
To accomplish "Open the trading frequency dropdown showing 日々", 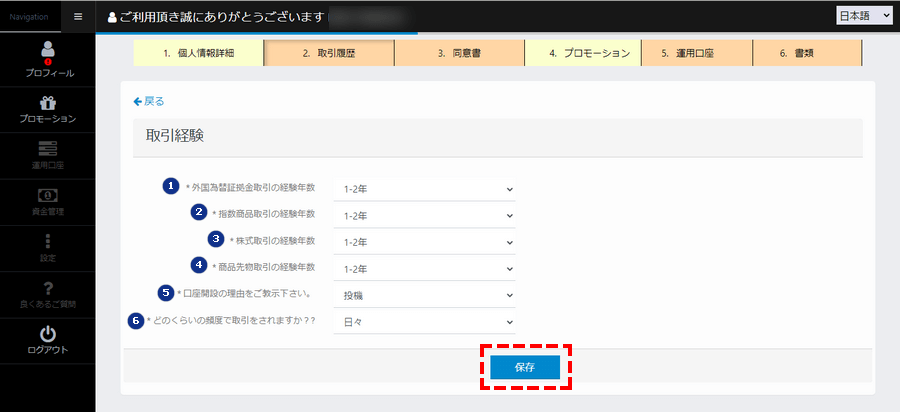I will click(424, 322).
